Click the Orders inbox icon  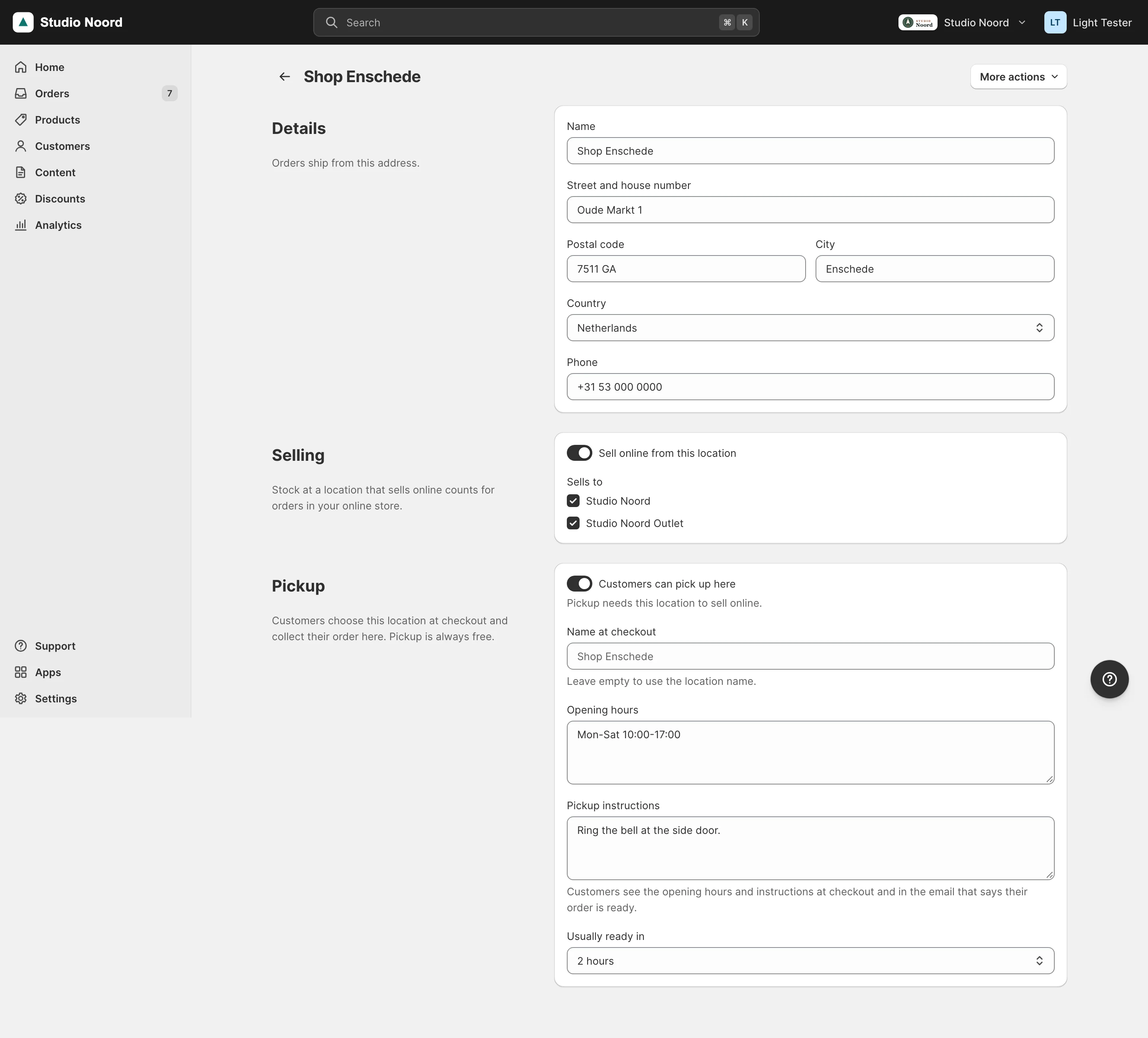21,93
